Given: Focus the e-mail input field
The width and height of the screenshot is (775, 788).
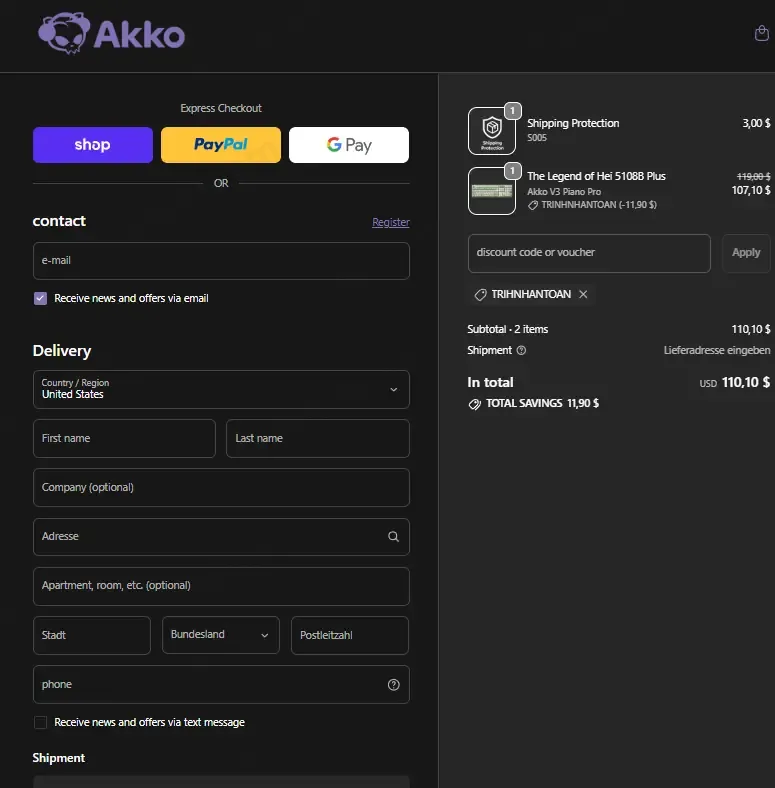Looking at the screenshot, I should tap(221, 261).
